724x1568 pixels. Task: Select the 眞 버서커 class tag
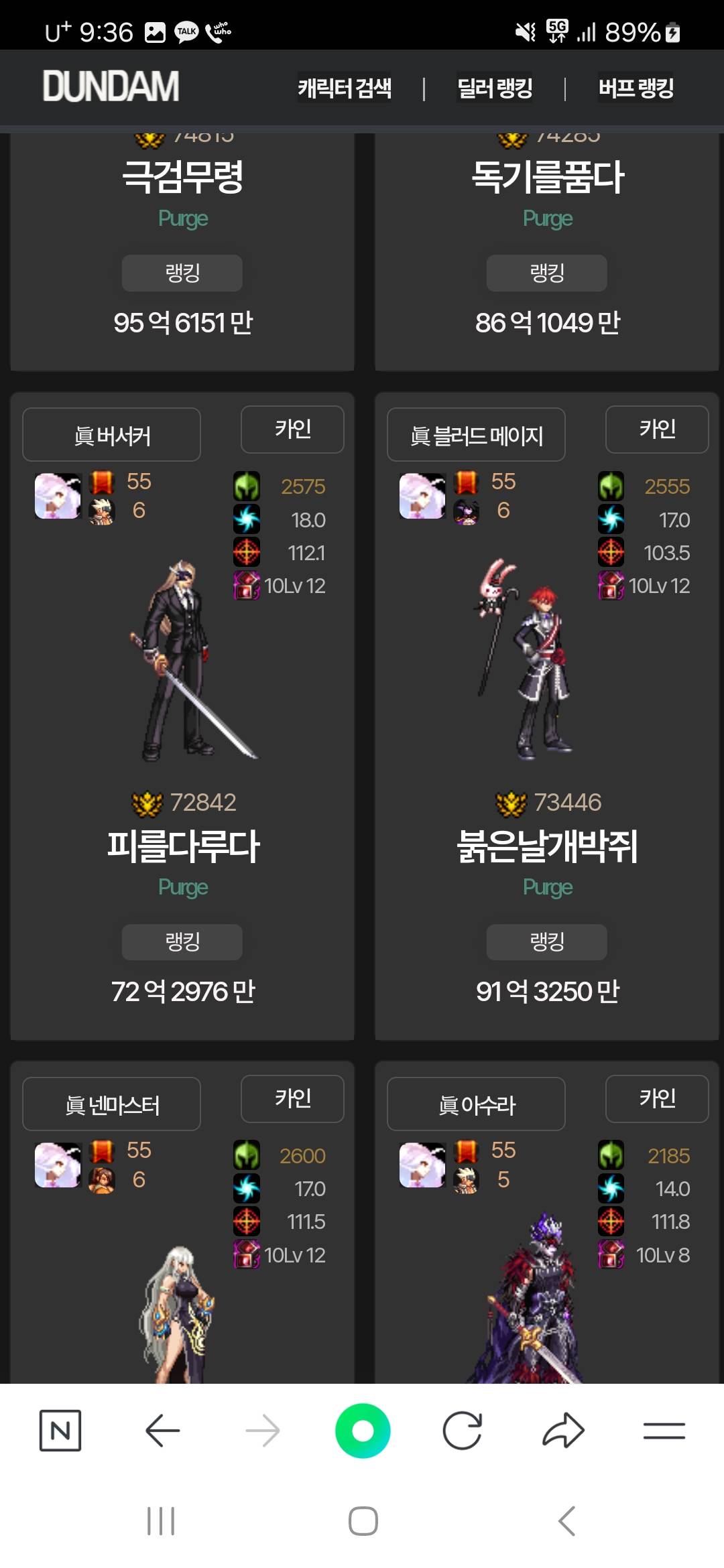111,435
